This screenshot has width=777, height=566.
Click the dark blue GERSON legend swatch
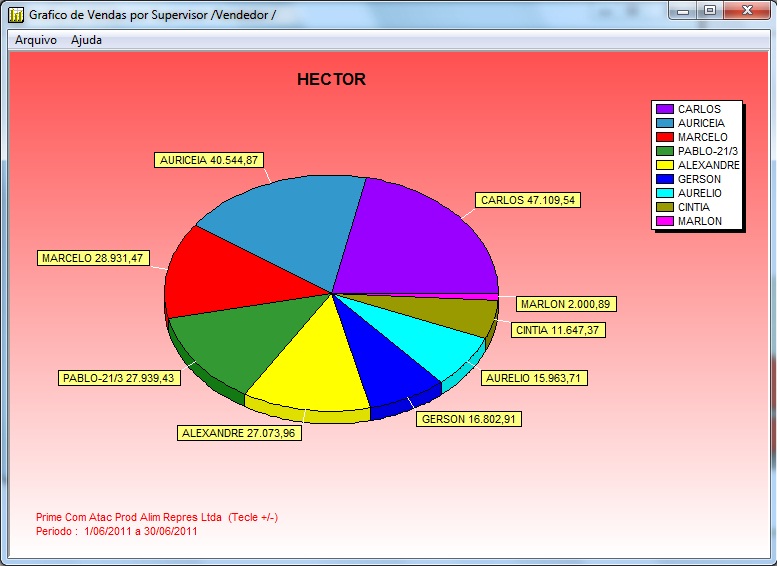click(665, 179)
